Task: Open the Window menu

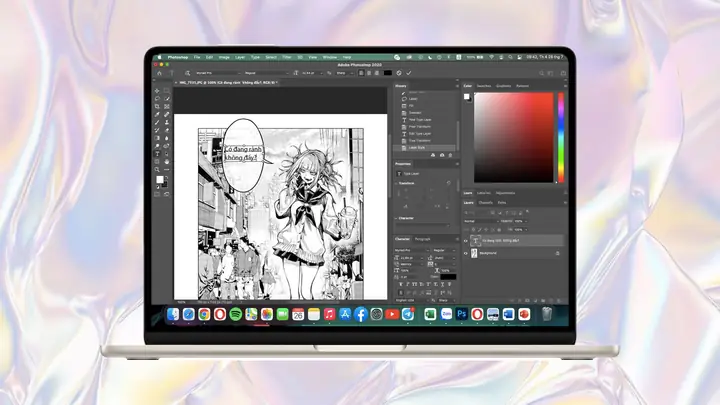Action: click(330, 57)
